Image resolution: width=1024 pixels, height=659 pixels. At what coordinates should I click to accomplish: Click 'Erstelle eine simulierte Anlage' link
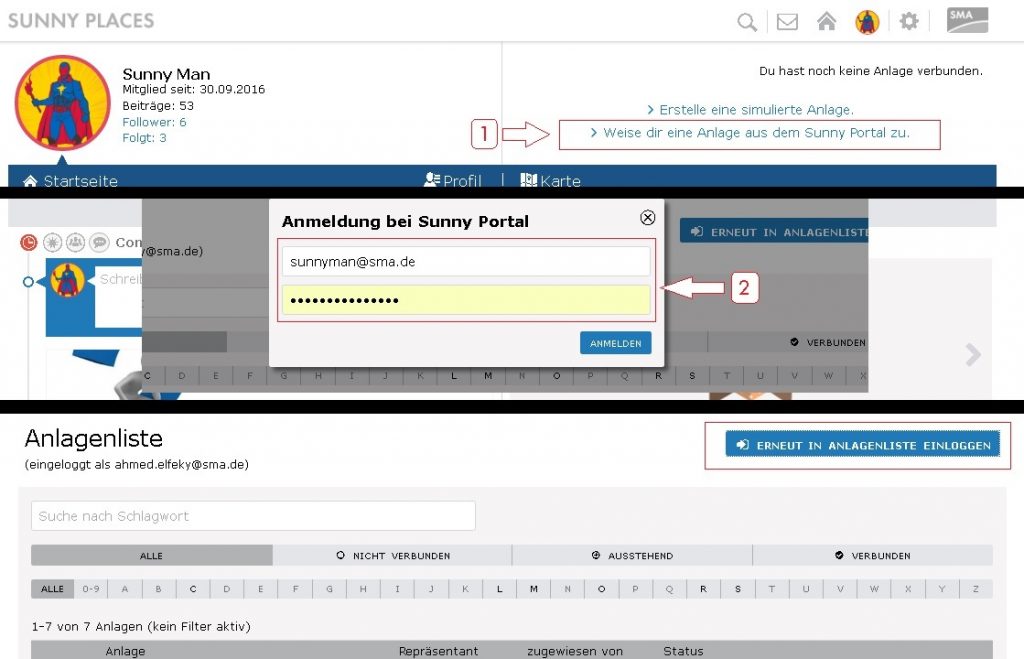[750, 110]
